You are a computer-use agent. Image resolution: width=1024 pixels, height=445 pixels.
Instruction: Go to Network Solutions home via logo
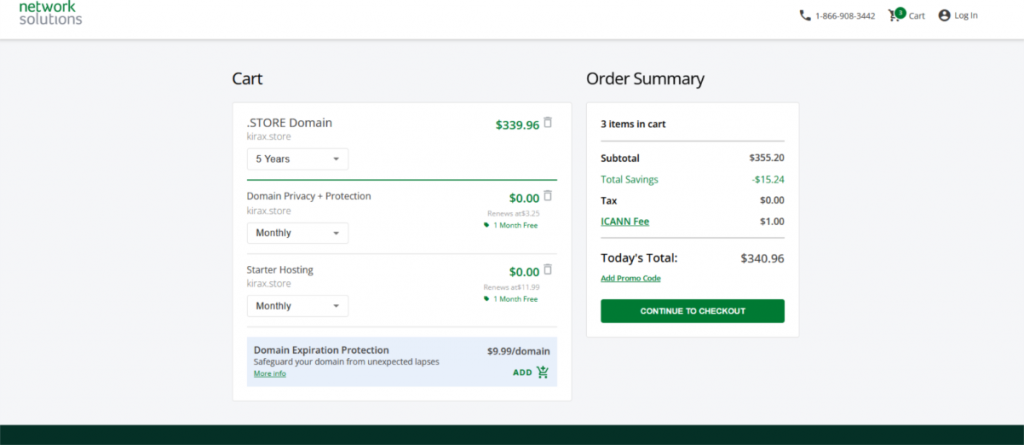pyautogui.click(x=50, y=12)
